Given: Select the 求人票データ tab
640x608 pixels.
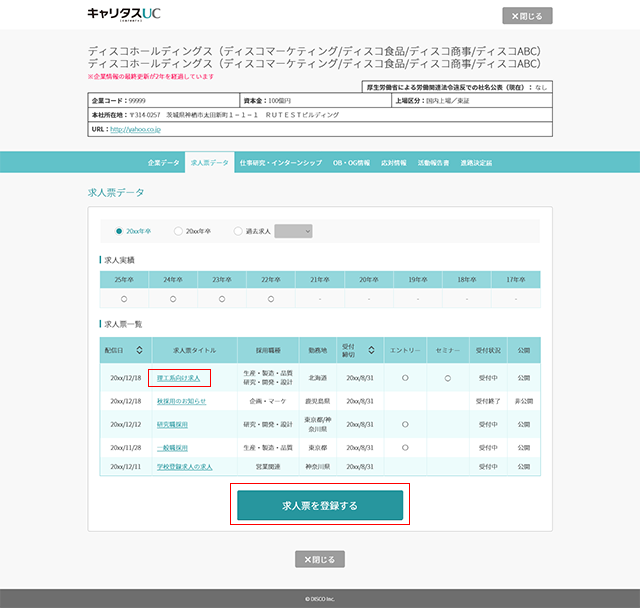Looking at the screenshot, I should [x=210, y=163].
